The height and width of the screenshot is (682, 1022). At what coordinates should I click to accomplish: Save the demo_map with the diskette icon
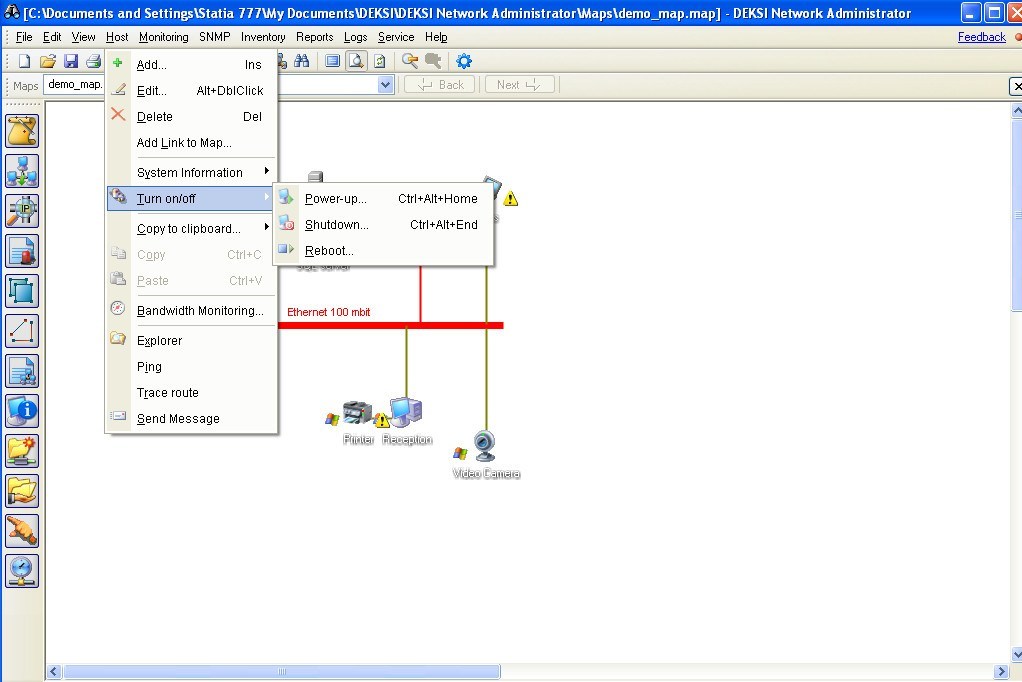tap(70, 60)
